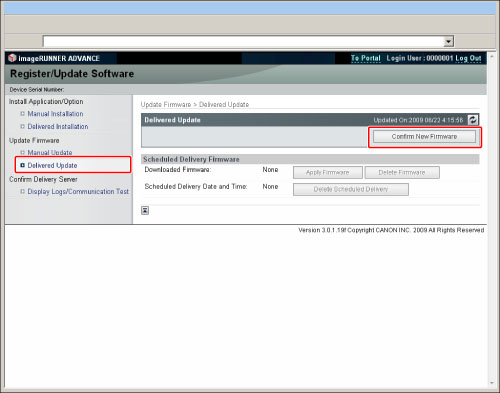The width and height of the screenshot is (500, 393).
Task: Click the Scheduled Delivery Firmware heading
Action: 191,159
